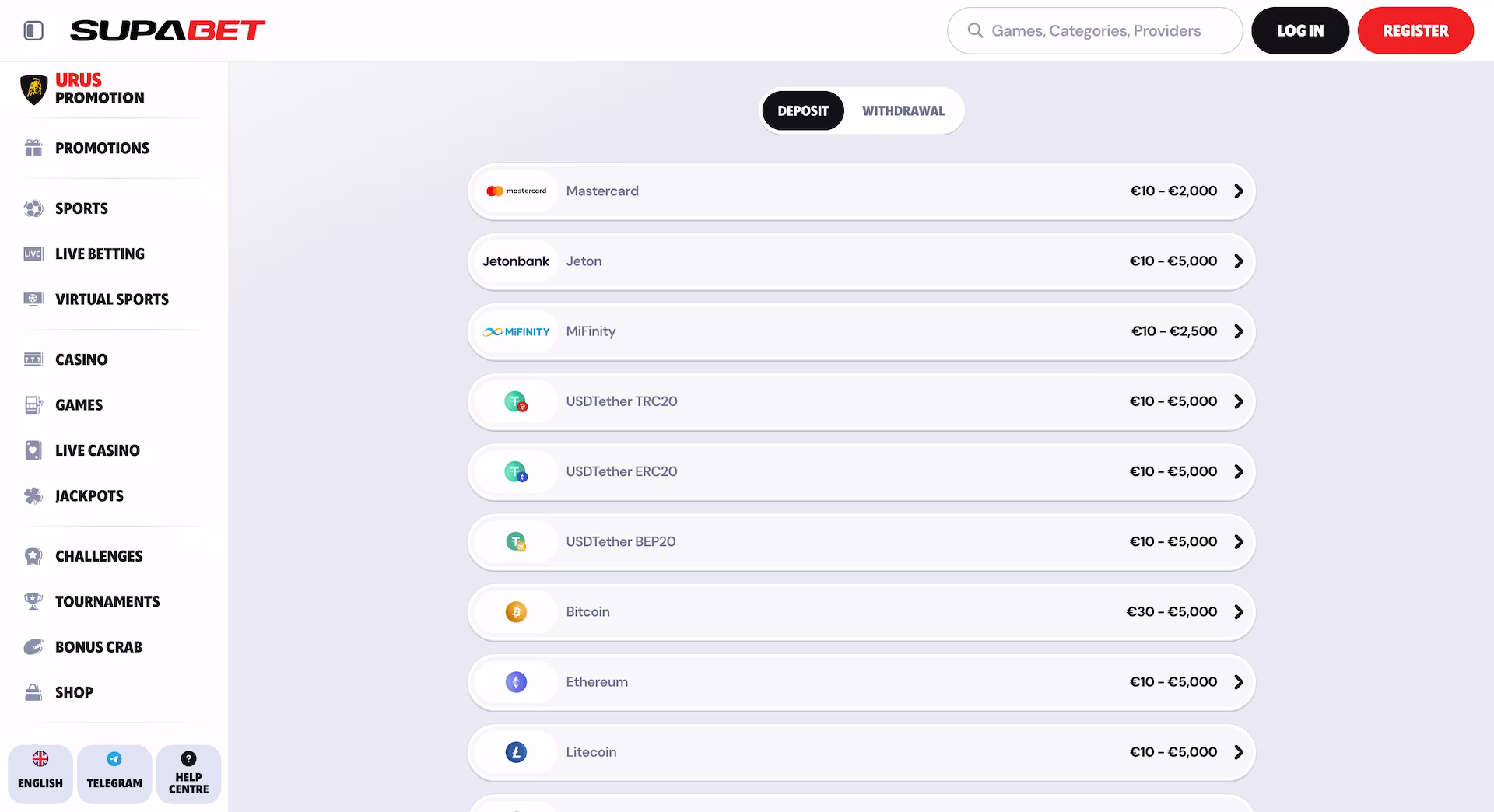Open Sports from the sidebar menu
Screen dimensions: 1494x812
82,208
